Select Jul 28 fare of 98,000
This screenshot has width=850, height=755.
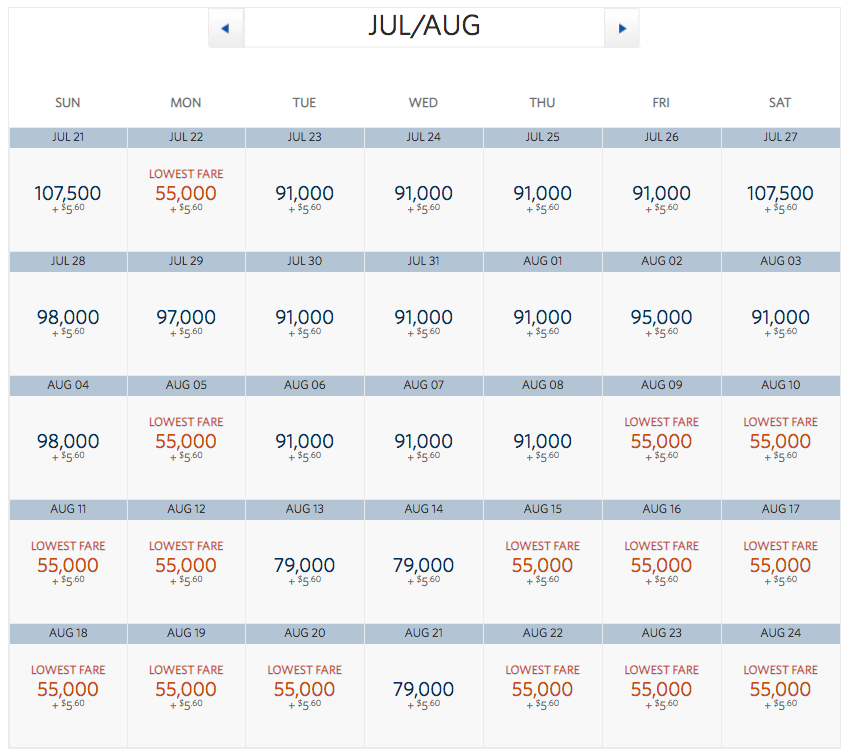point(67,318)
